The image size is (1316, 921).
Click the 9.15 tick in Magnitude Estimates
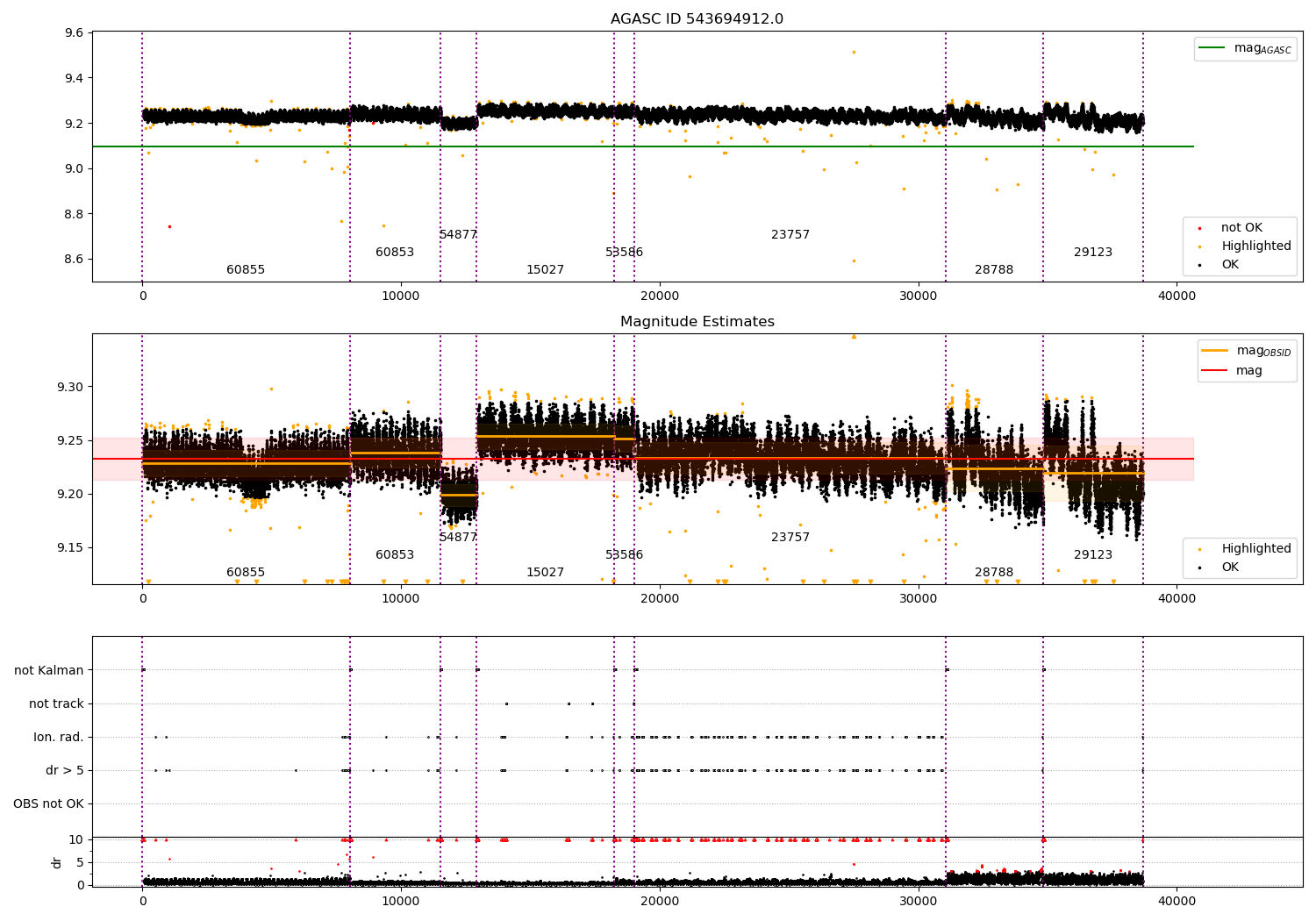click(70, 548)
